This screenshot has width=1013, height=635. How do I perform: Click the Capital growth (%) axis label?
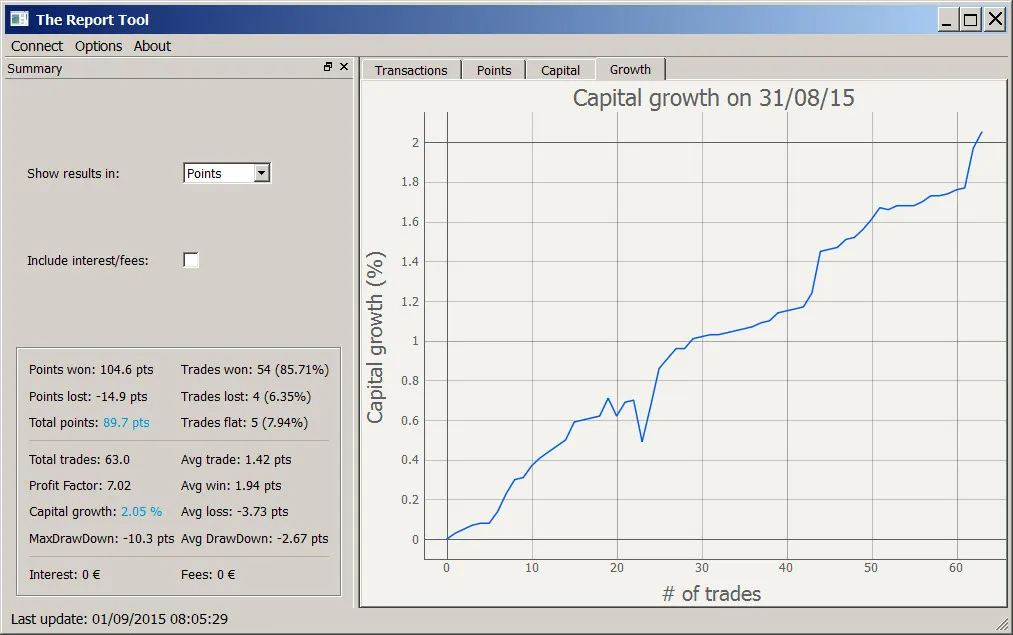coord(375,337)
